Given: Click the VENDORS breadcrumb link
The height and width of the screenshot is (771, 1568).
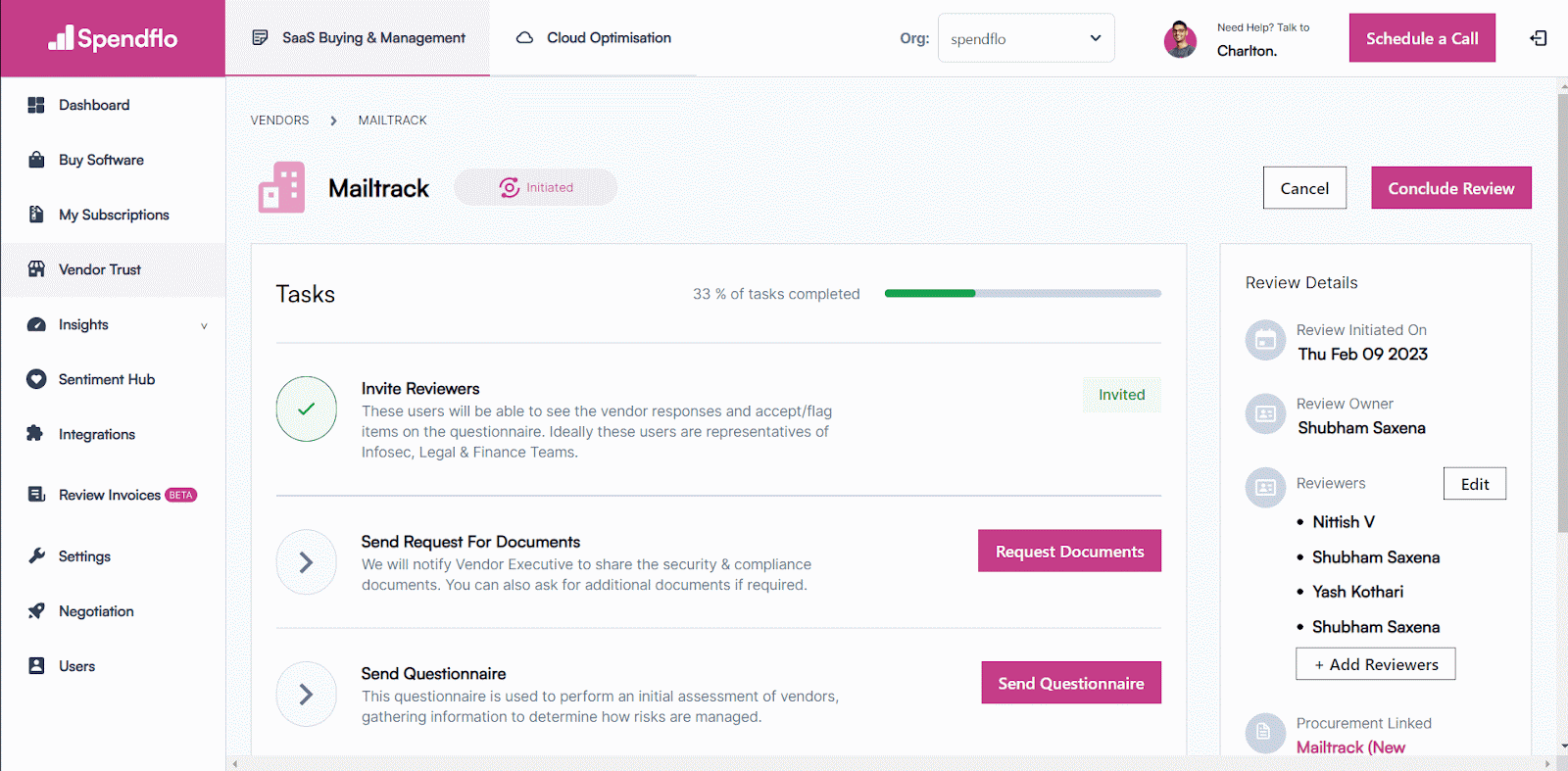Looking at the screenshot, I should point(279,120).
